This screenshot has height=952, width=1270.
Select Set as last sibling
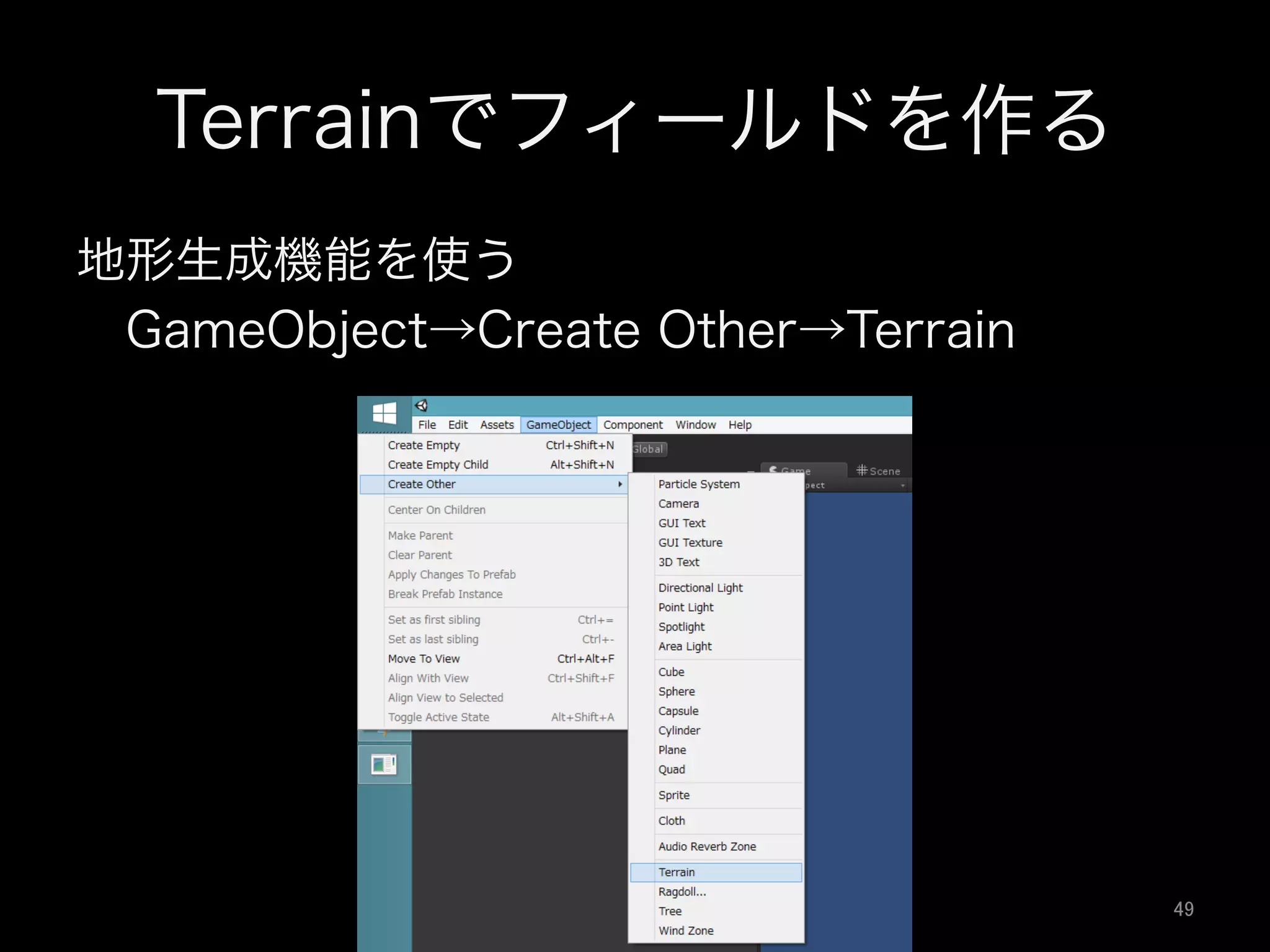tap(494, 639)
